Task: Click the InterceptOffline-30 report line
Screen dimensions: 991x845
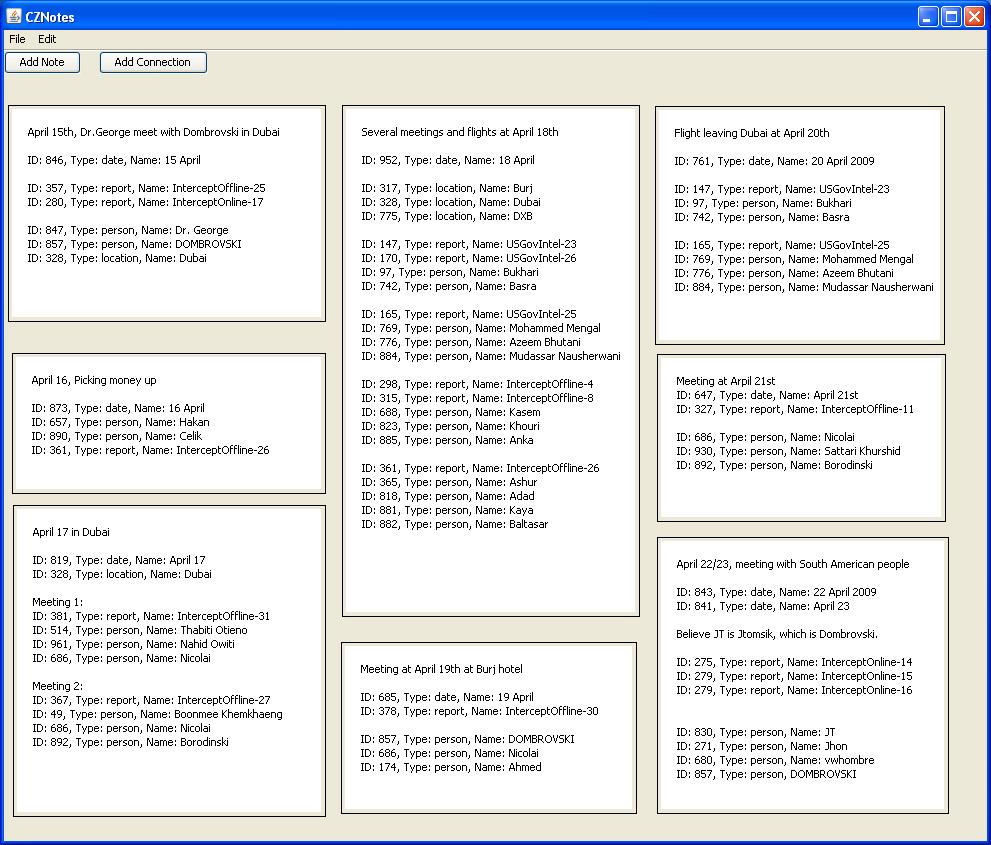Action: tap(479, 711)
